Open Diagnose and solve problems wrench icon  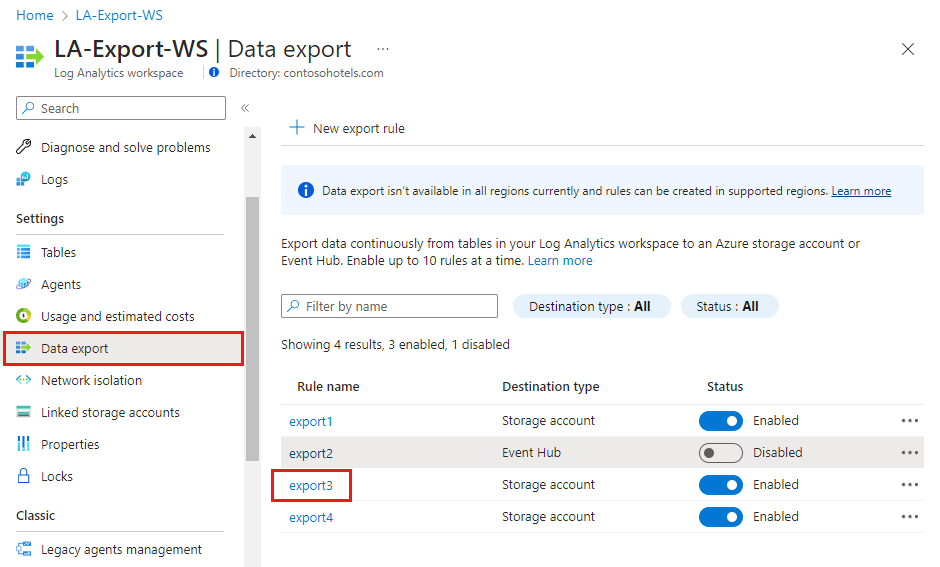[24, 148]
